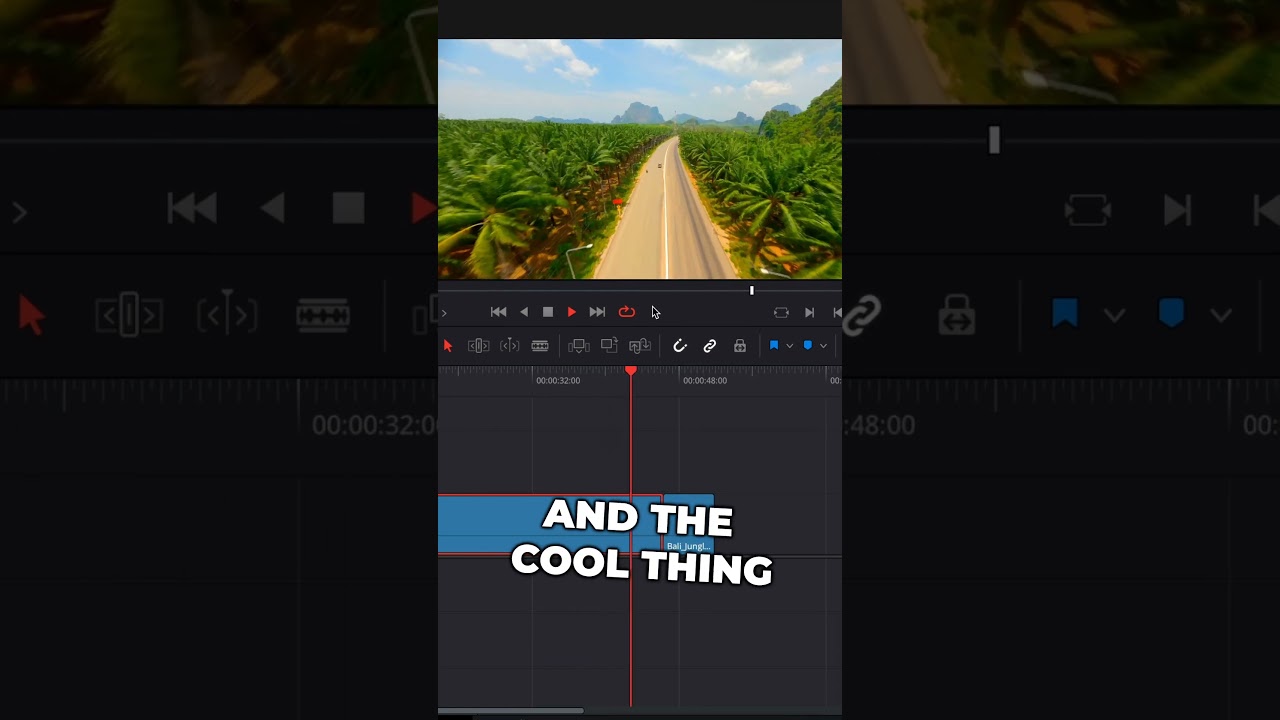This screenshot has height=720, width=1280.
Task: Select the Bali_jungl... clip in the timeline
Action: pyautogui.click(x=689, y=524)
